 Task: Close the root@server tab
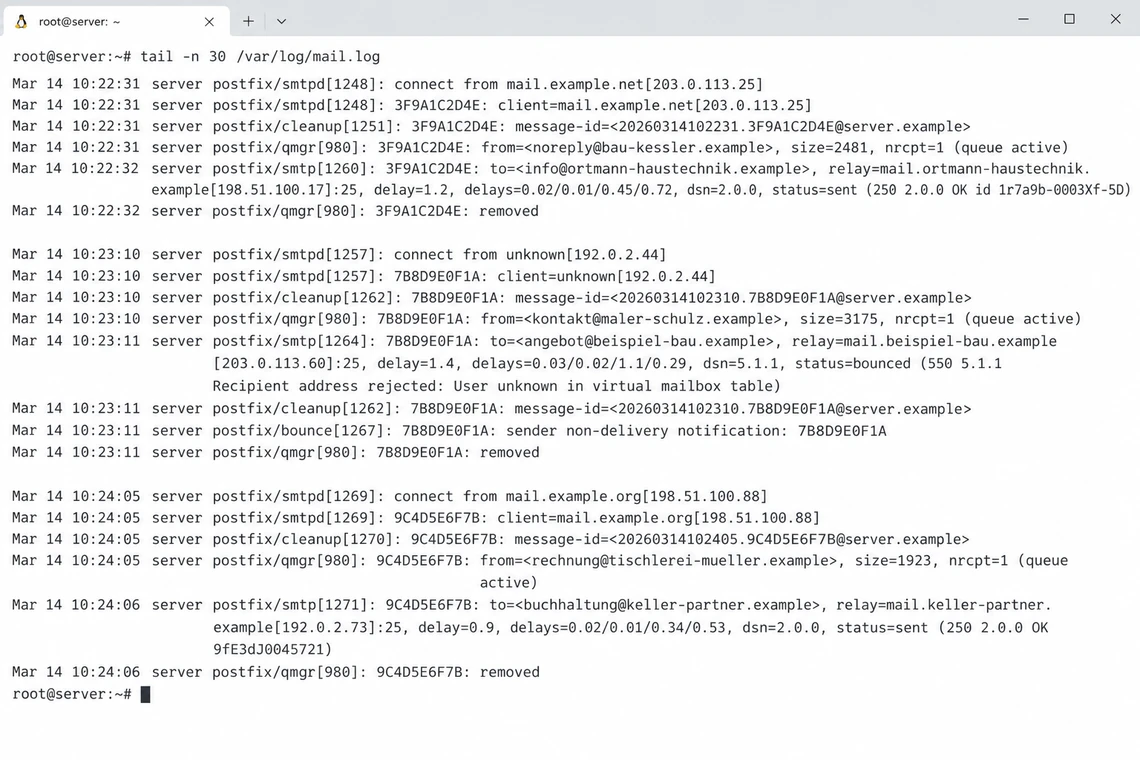(209, 22)
